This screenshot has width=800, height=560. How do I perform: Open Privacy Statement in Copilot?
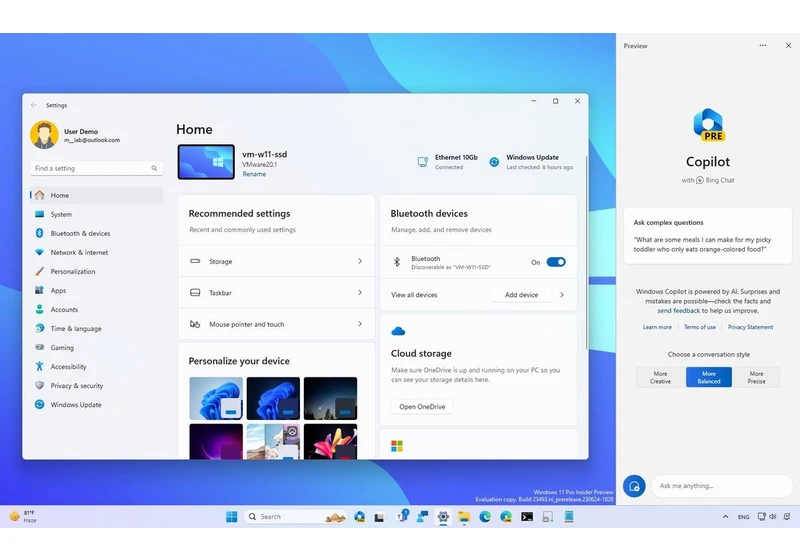(x=750, y=327)
